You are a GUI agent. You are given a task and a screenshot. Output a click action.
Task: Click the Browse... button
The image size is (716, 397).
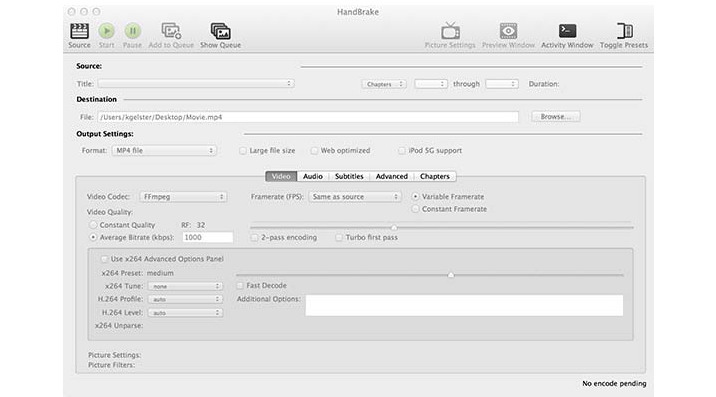pyautogui.click(x=556, y=116)
